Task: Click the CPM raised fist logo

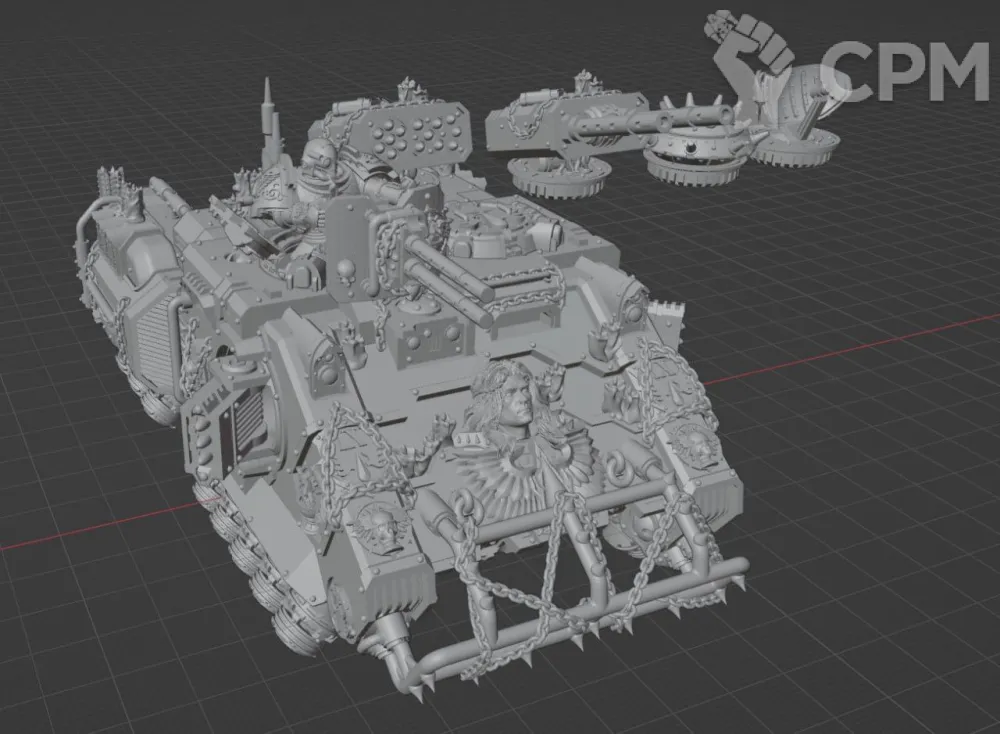Action: coord(752,55)
